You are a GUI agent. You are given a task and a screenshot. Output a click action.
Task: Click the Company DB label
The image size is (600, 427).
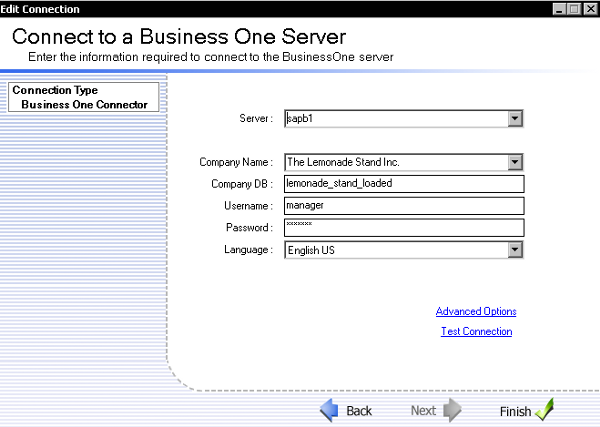242,184
